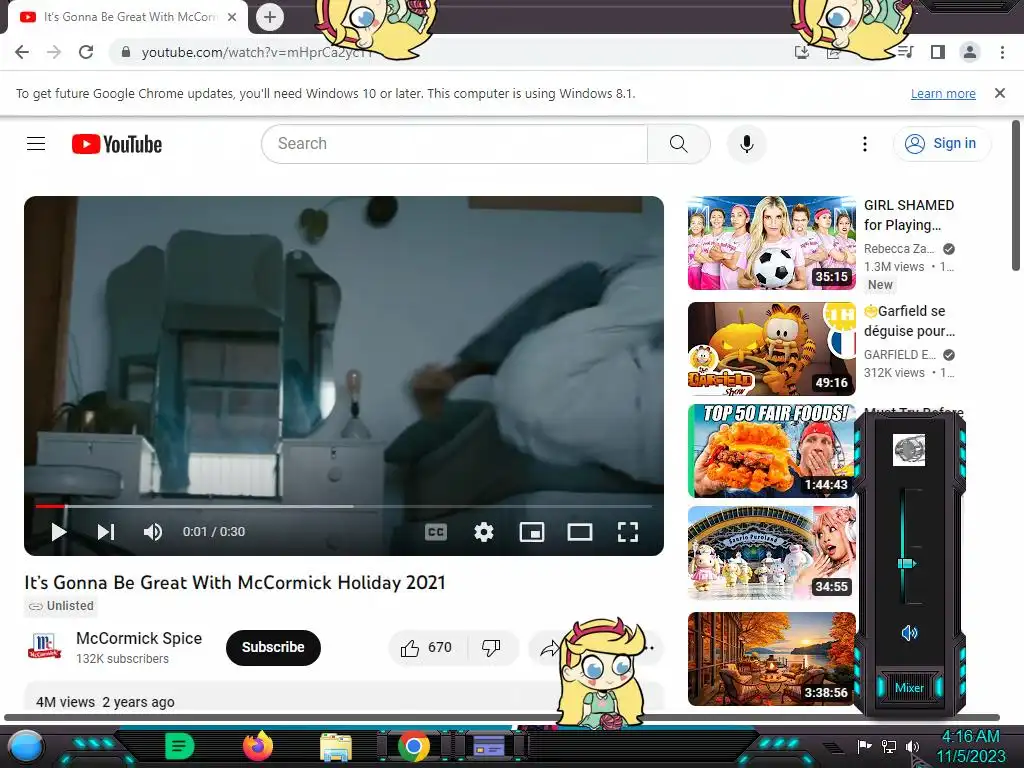Click Garfield se déguise pour title
Screen dimensions: 1024x768
(908, 321)
